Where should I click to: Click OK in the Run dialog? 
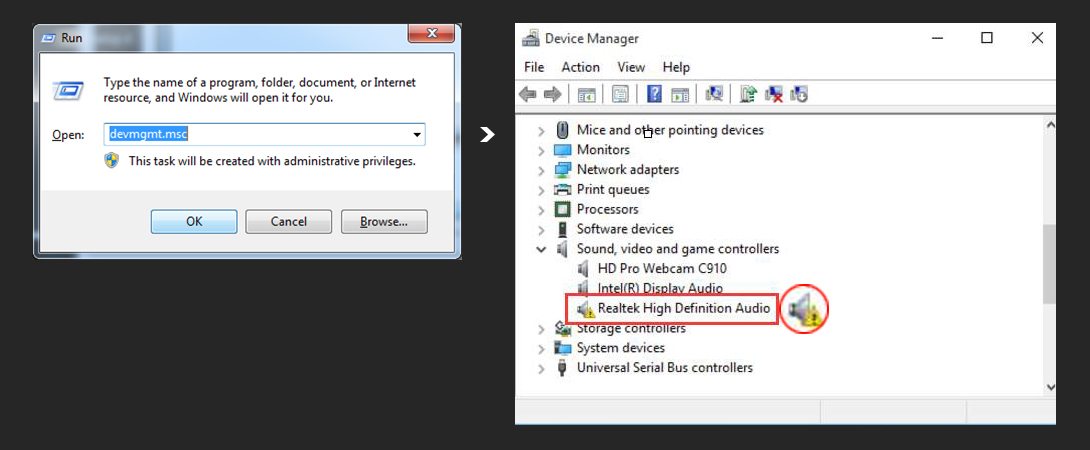pyautogui.click(x=194, y=222)
